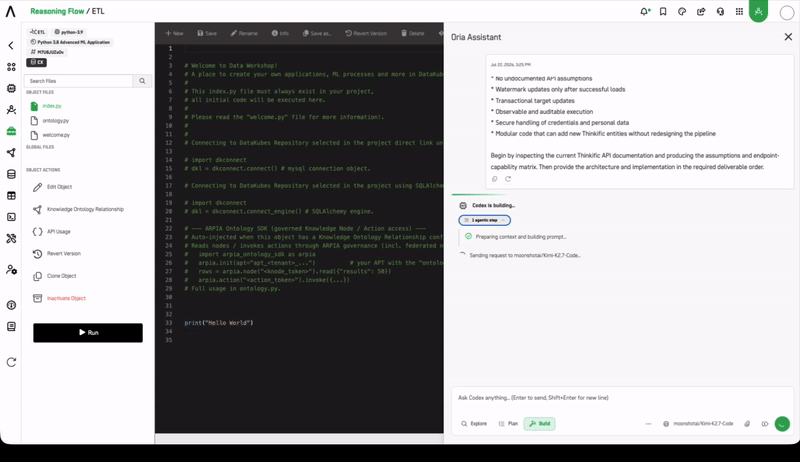
Task: Select Build mode
Action: [x=540, y=424]
